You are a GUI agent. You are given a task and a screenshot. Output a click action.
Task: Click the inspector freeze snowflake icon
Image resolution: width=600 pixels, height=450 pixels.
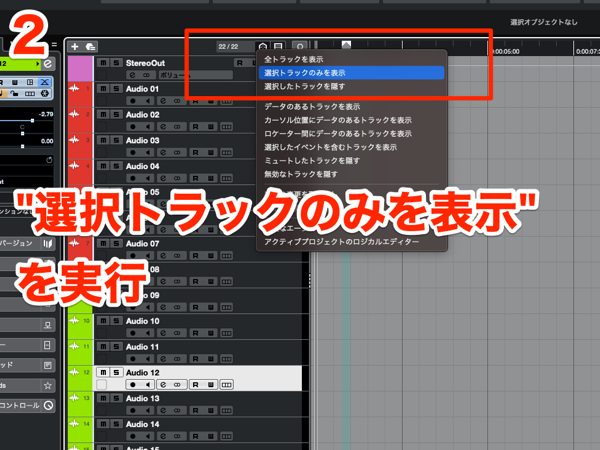click(45, 93)
